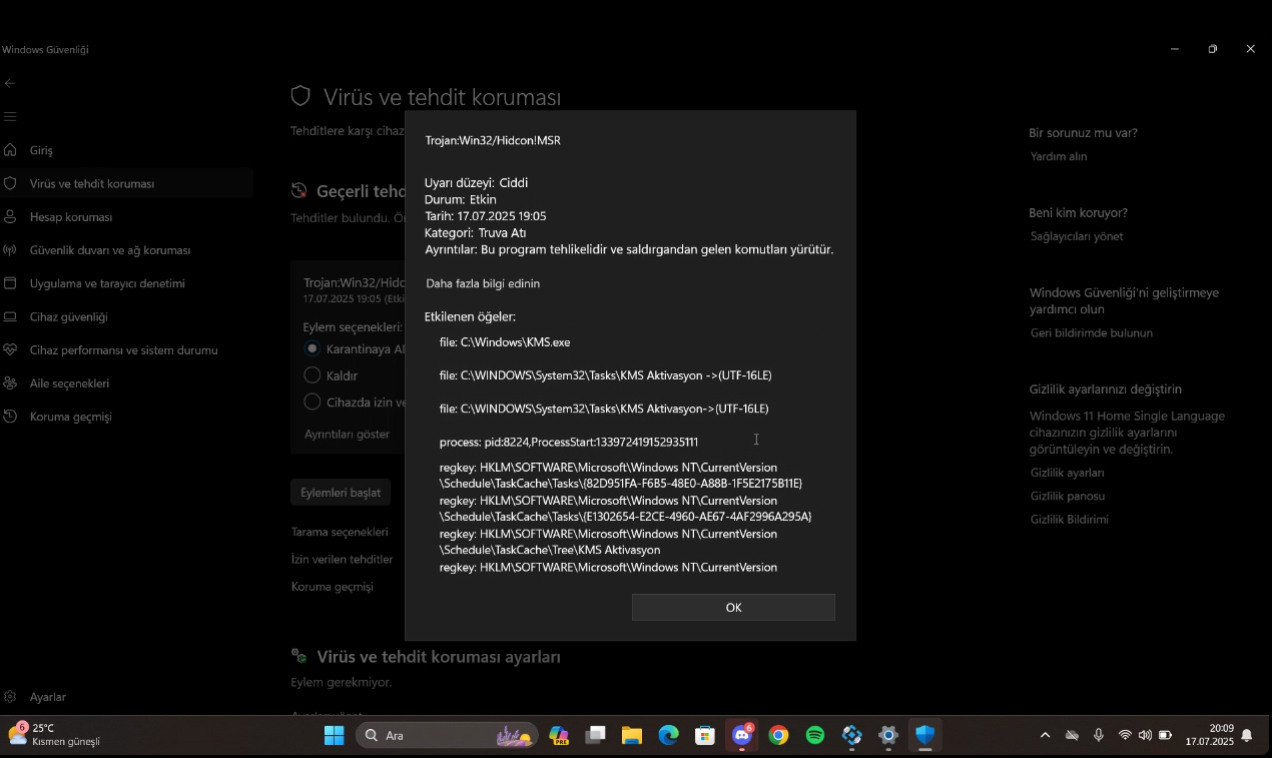Screen dimensions: 1272x758
Task: Open the Koruma geçmişi link under threats
Action: click(x=332, y=586)
